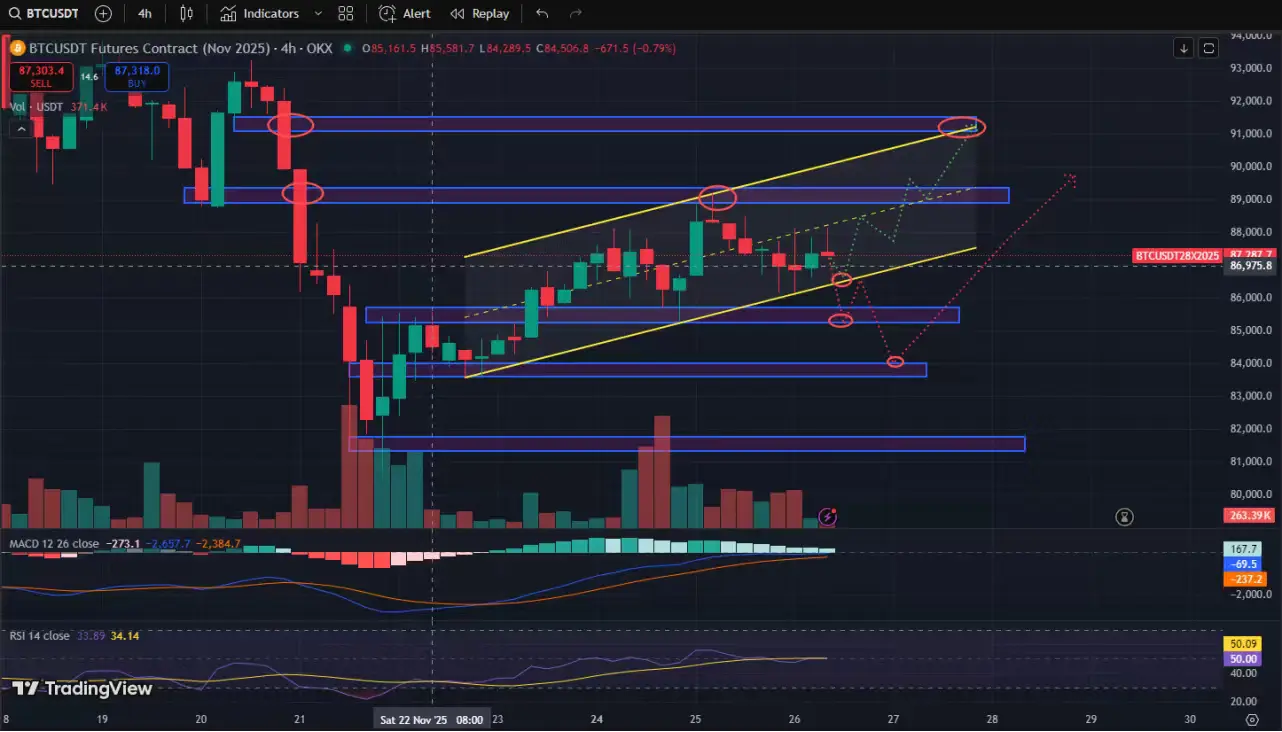Click the purple lightning bolt event icon

(828, 517)
